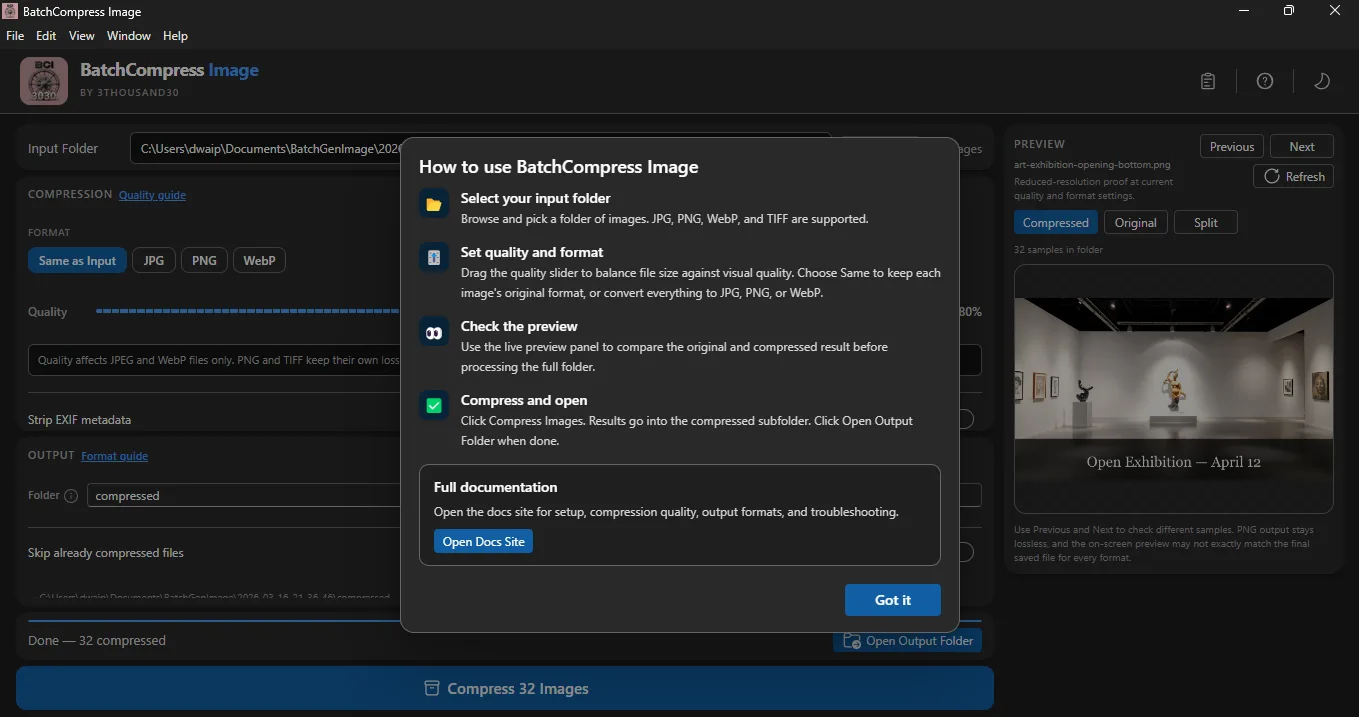Click 'Done — 32 compressed' status text
The width and height of the screenshot is (1359, 717).
click(x=97, y=640)
